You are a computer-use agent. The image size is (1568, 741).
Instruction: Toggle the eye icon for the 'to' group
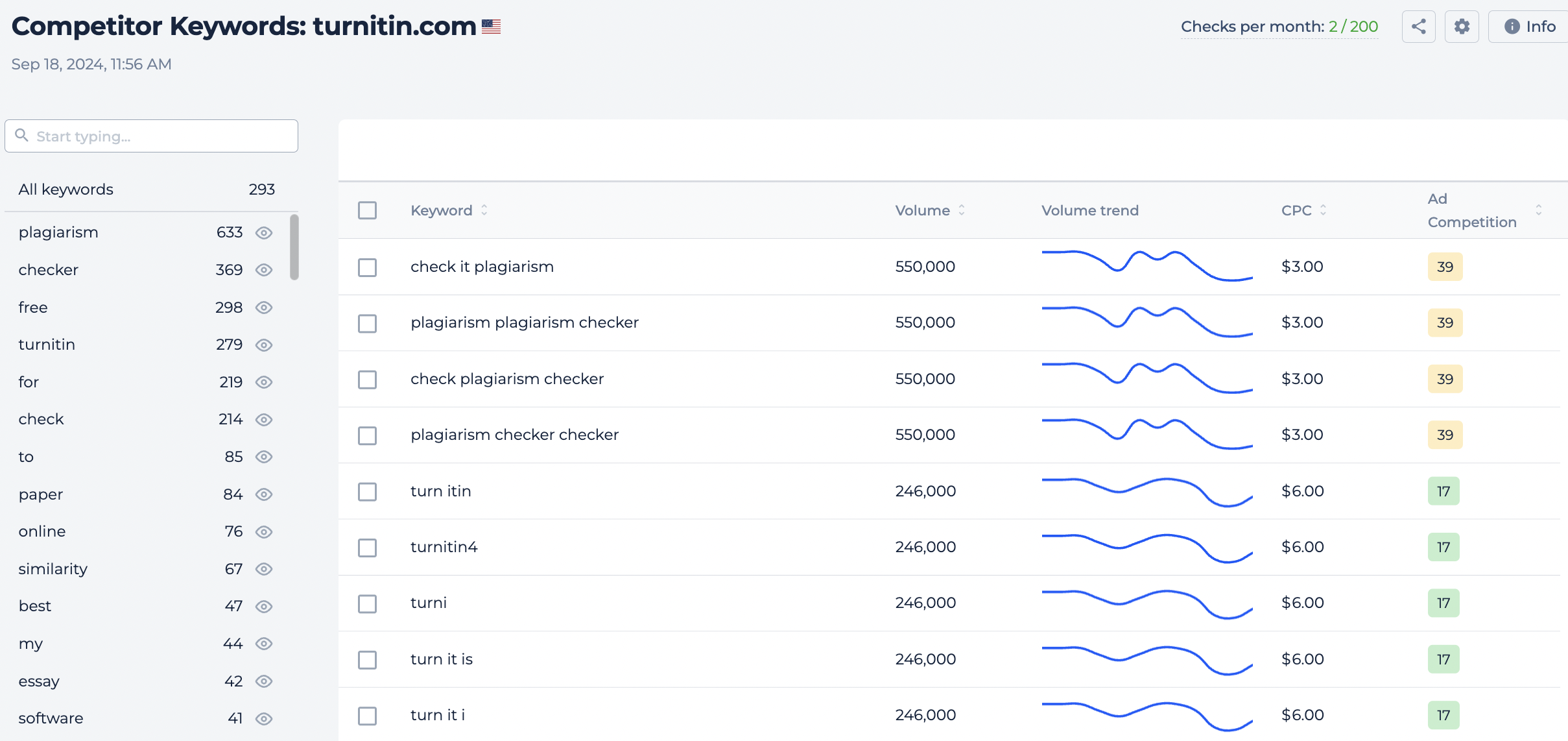click(263, 457)
